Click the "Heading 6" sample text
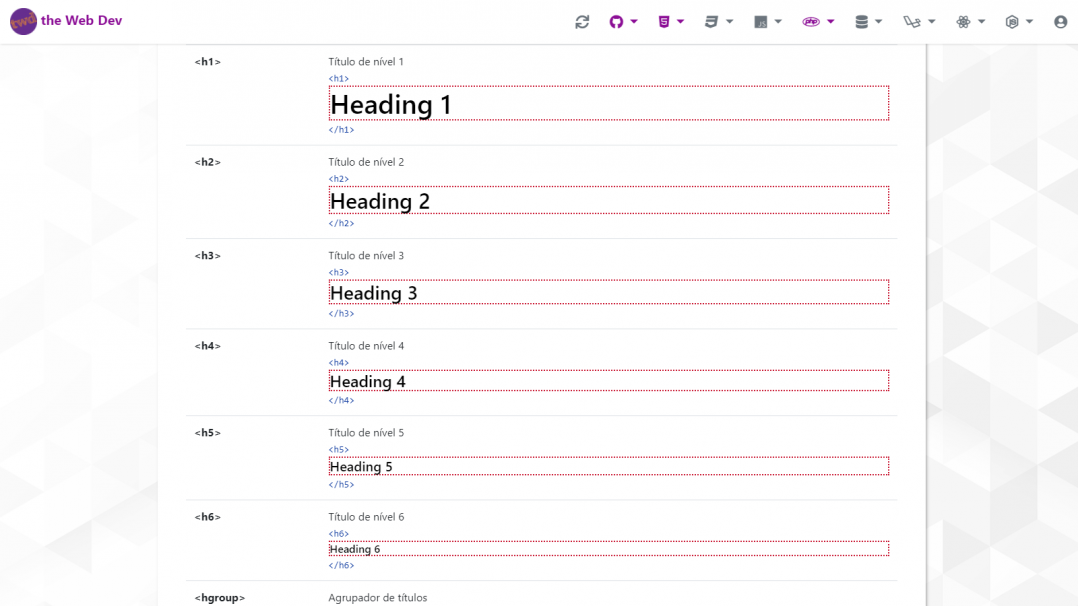 [x=355, y=549]
